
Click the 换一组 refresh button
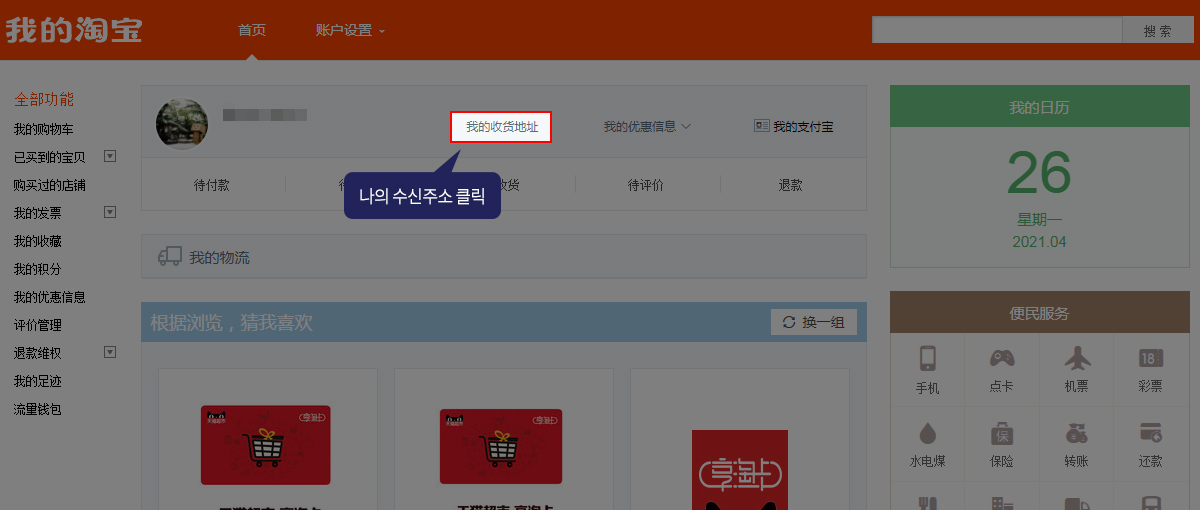813,322
